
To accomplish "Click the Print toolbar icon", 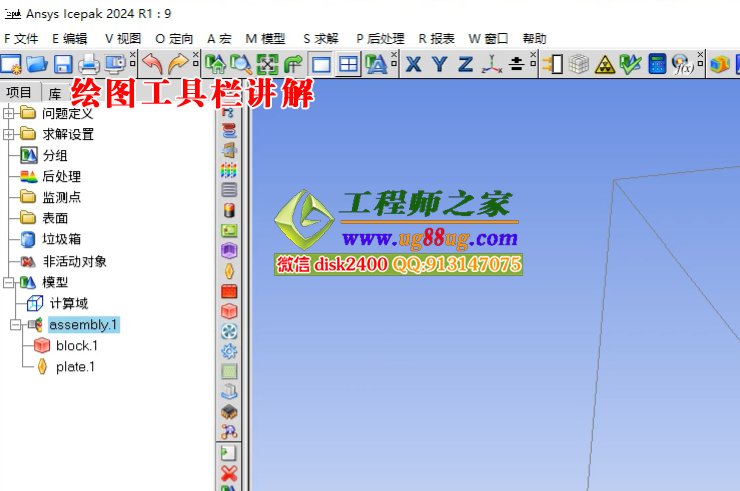I will click(88, 65).
